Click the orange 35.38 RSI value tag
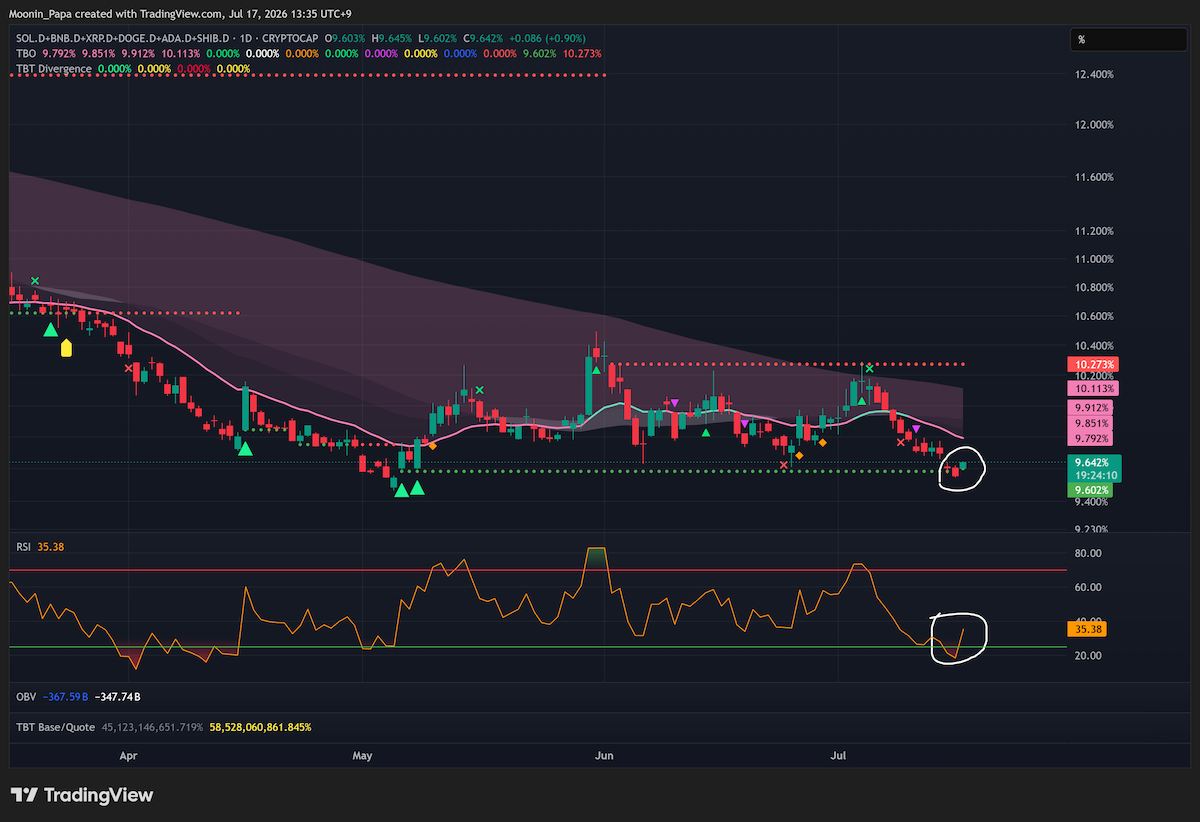The image size is (1200, 822). coord(1084,630)
